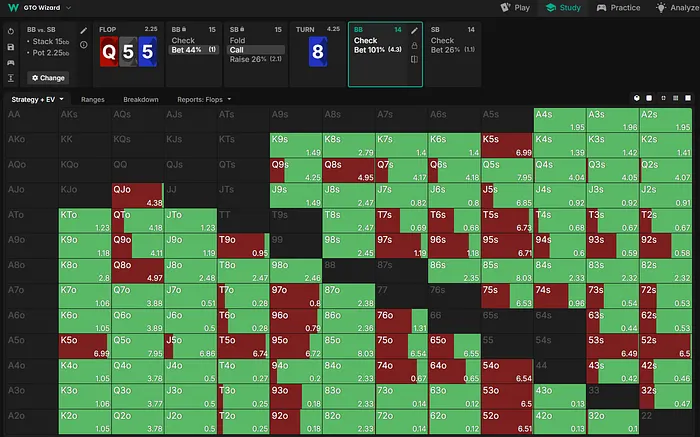Viewport: 700px width, 437px height.
Task: Click the pencil icon in active BB panel
Action: click(x=413, y=31)
